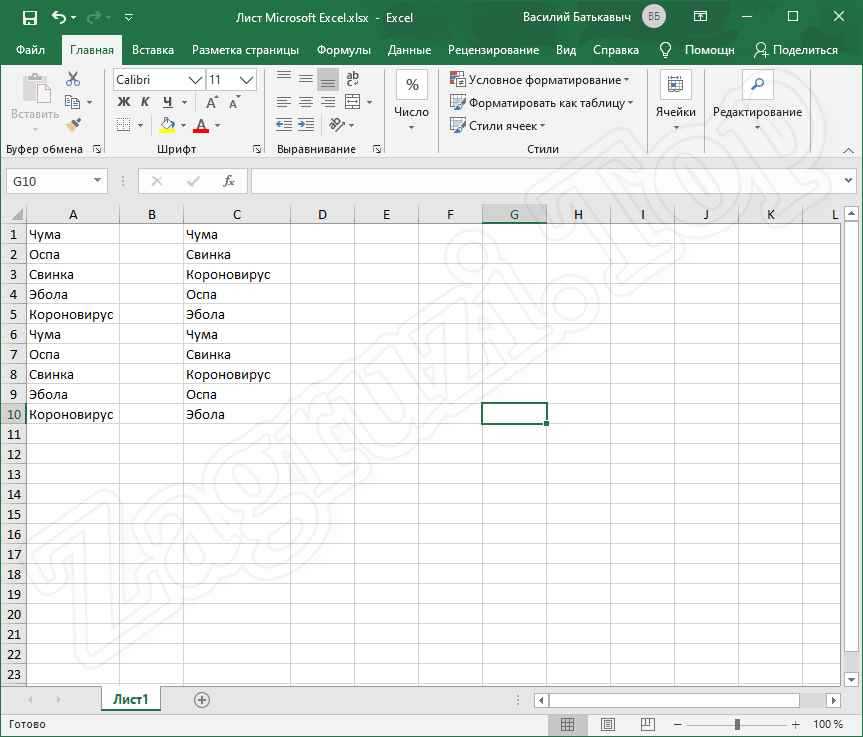Click the Save icon in title bar
Image resolution: width=863 pixels, height=737 pixels.
pos(29,17)
